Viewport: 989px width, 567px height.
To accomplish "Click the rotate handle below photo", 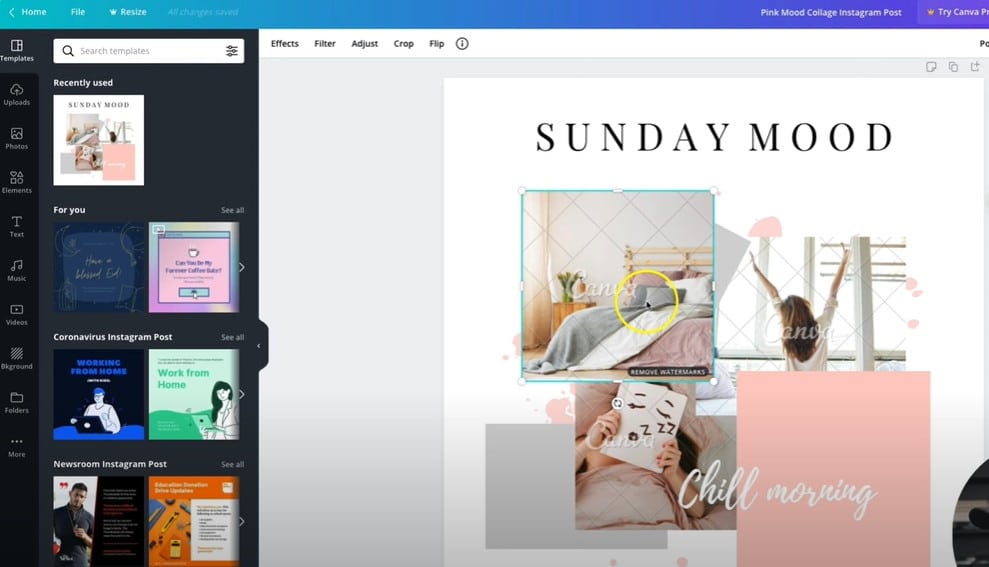I will 617,404.
